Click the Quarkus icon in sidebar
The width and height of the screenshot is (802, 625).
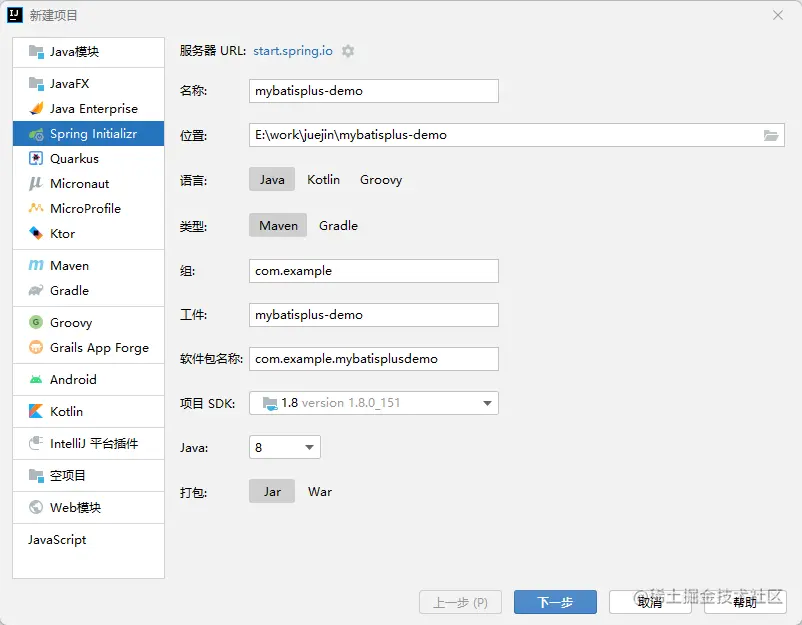(x=36, y=159)
